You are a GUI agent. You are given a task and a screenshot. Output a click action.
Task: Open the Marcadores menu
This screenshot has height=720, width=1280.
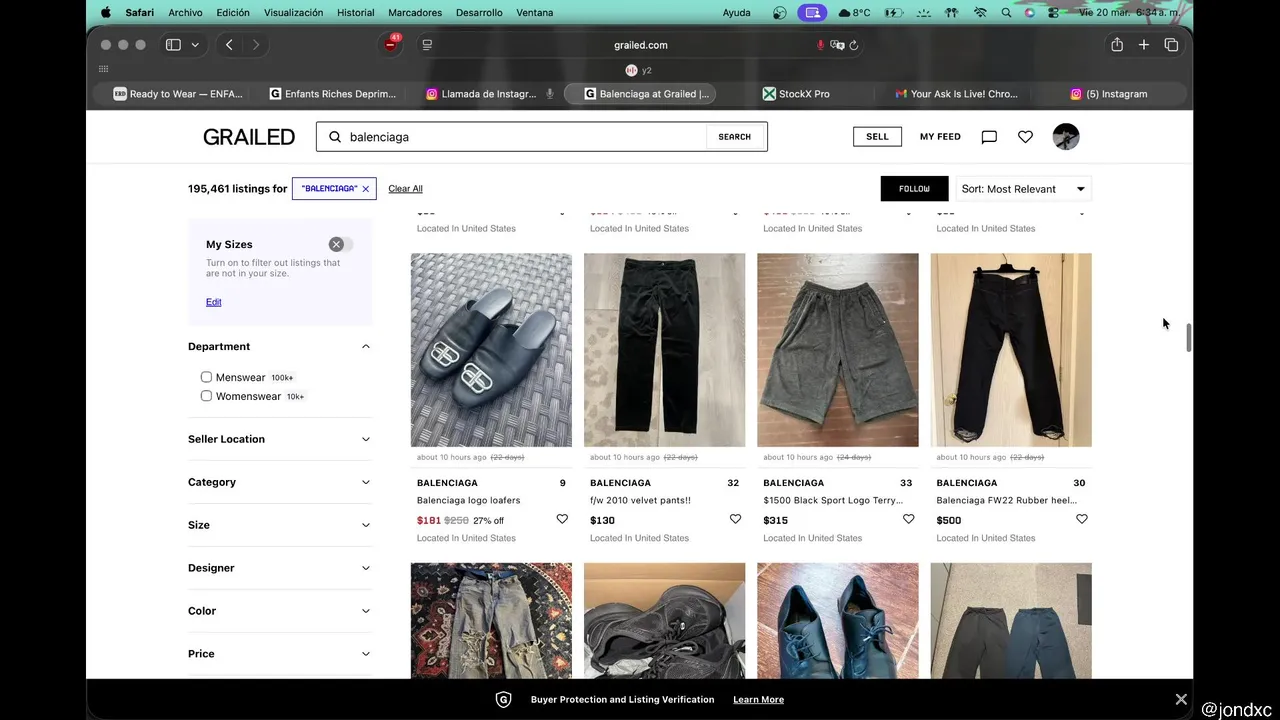[415, 12]
